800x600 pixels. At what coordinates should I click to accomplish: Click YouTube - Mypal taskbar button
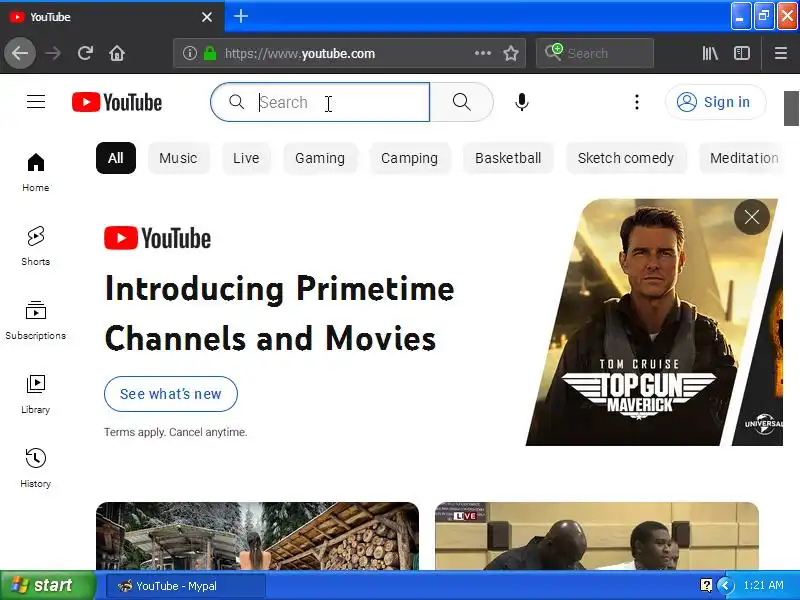pyautogui.click(x=186, y=586)
